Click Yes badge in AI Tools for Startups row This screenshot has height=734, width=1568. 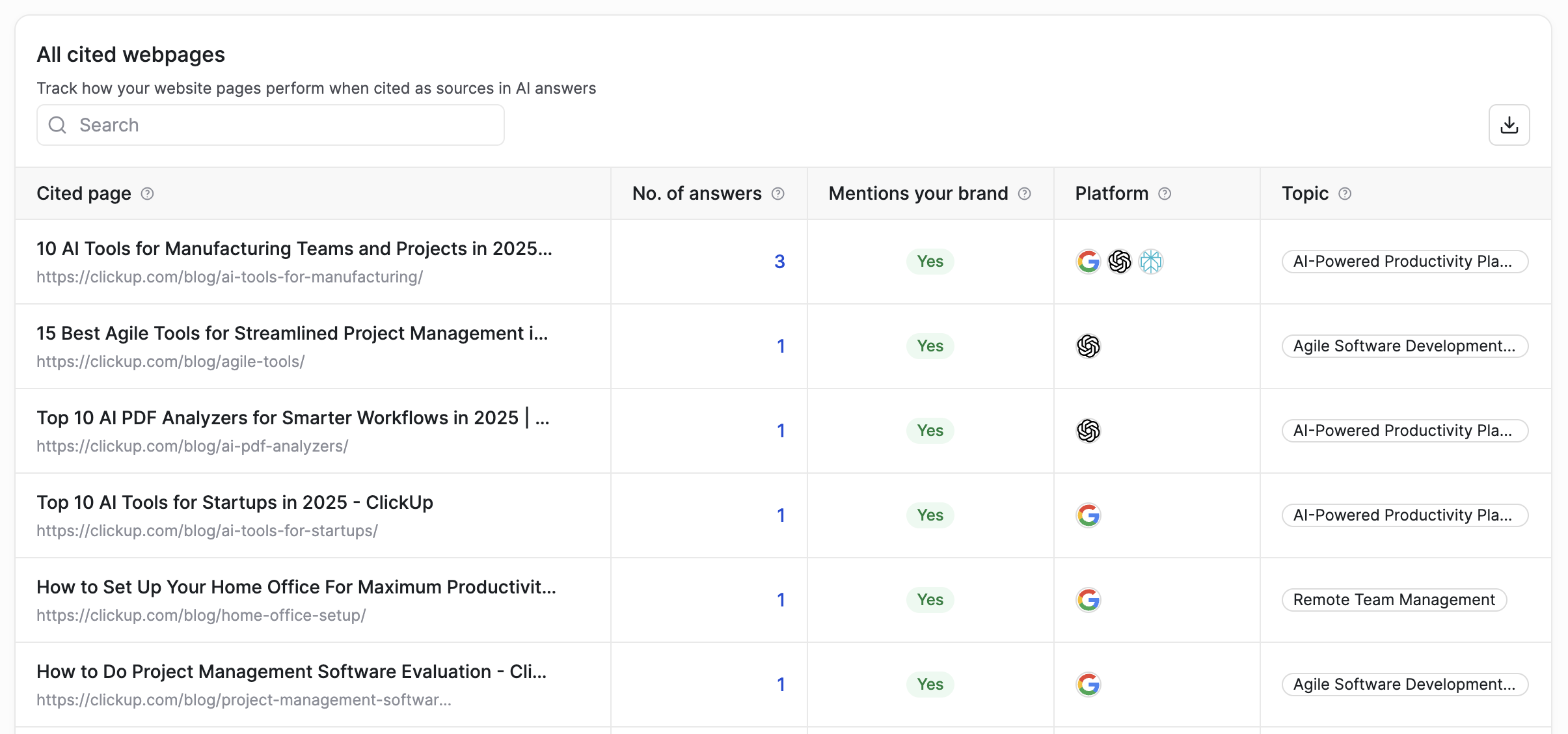930,515
